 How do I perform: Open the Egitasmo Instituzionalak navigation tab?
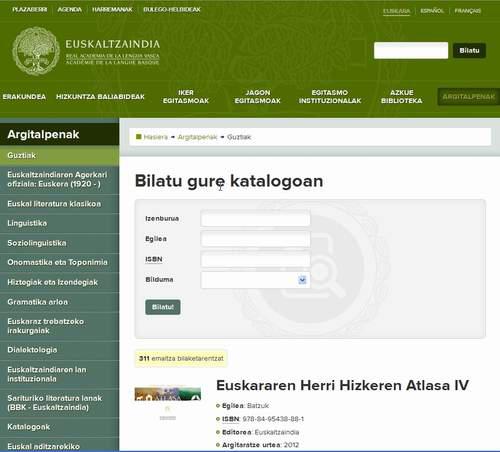tap(330, 97)
